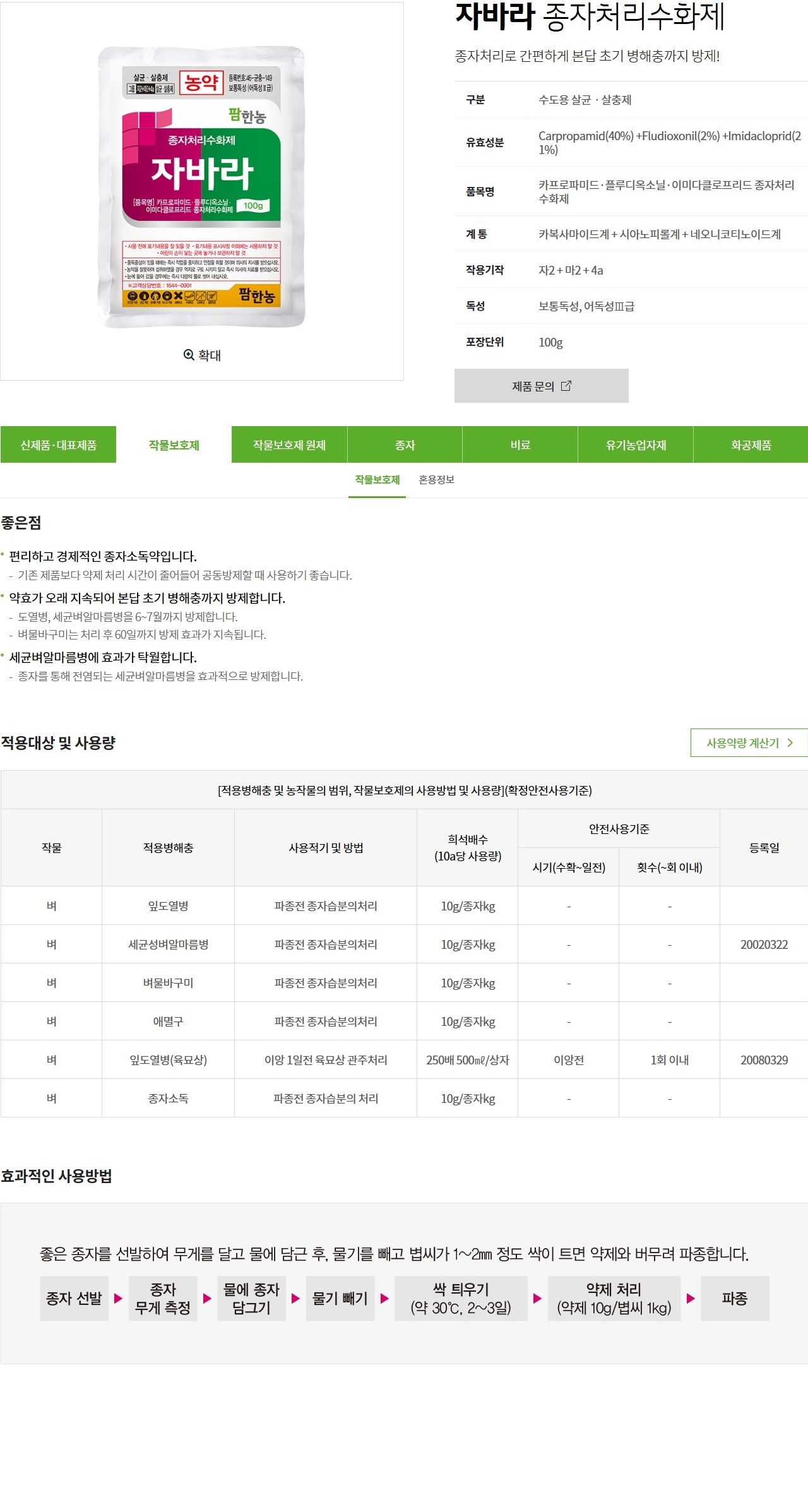Click the 제품 문의 button
808x1512 pixels.
click(x=542, y=386)
